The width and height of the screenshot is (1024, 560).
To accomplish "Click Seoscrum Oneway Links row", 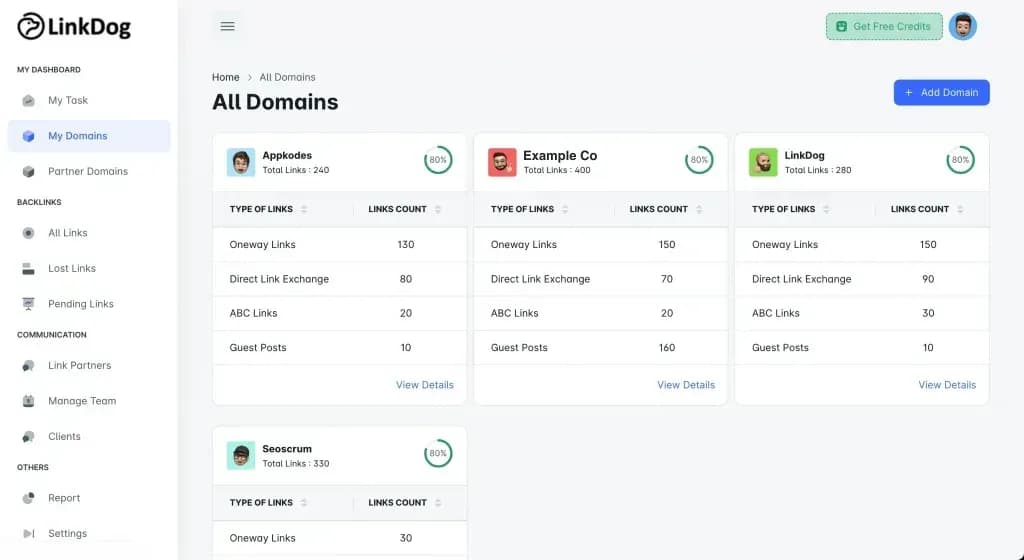I will 340,538.
